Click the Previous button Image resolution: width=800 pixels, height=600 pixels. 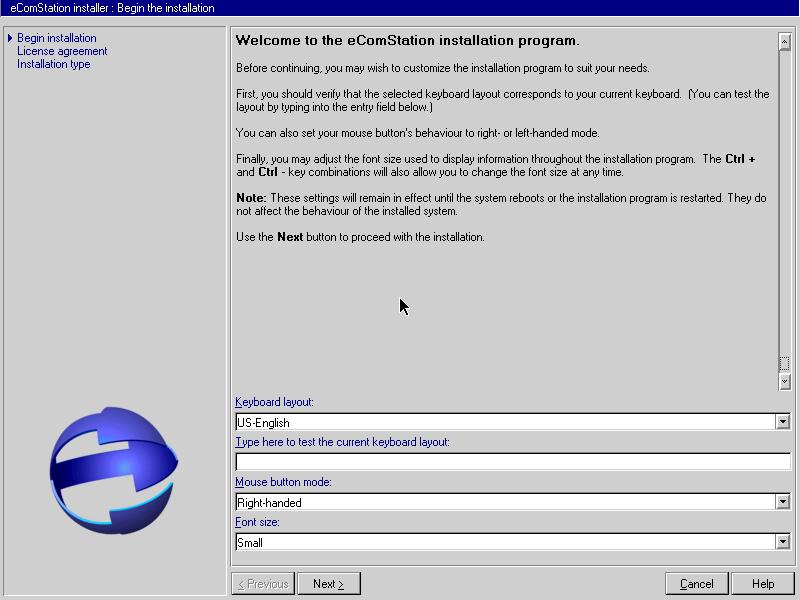pos(263,584)
